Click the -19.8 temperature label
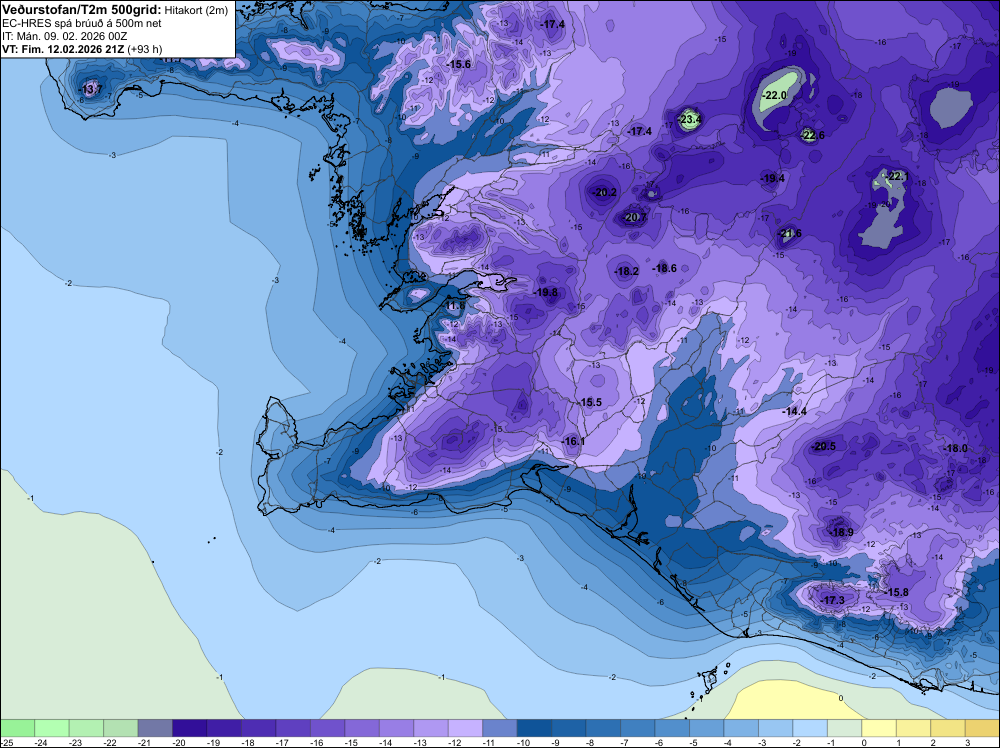 (x=546, y=293)
